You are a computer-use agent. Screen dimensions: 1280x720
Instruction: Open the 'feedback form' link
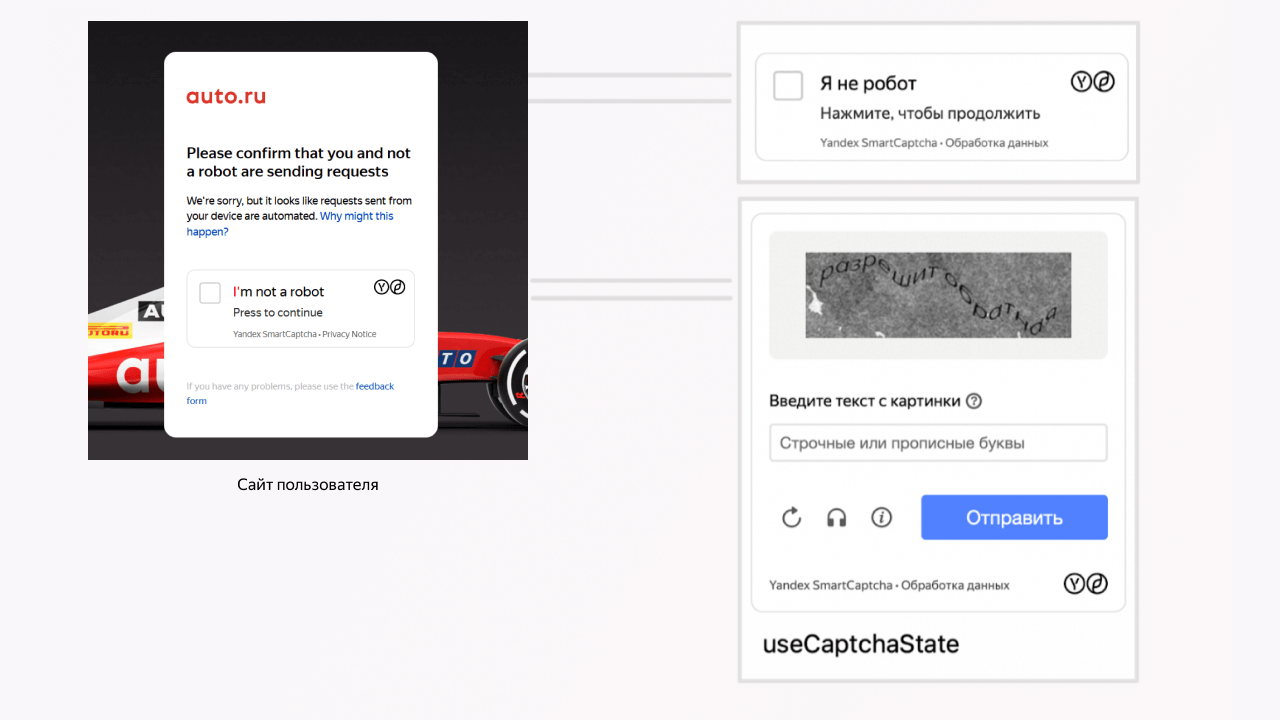tap(290, 393)
